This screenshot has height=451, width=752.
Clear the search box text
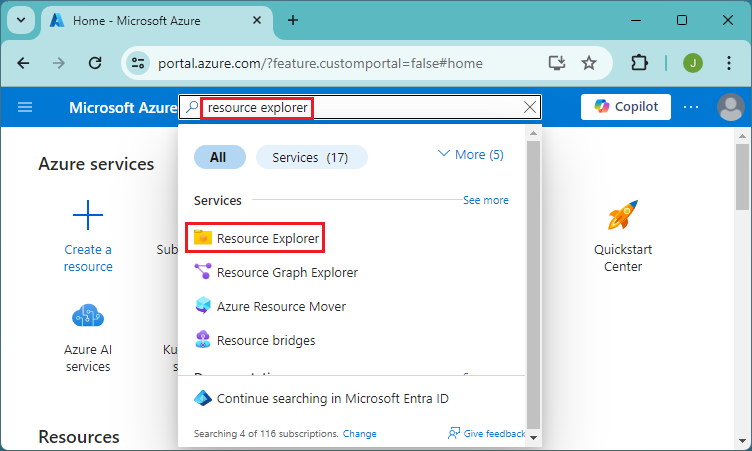click(530, 107)
